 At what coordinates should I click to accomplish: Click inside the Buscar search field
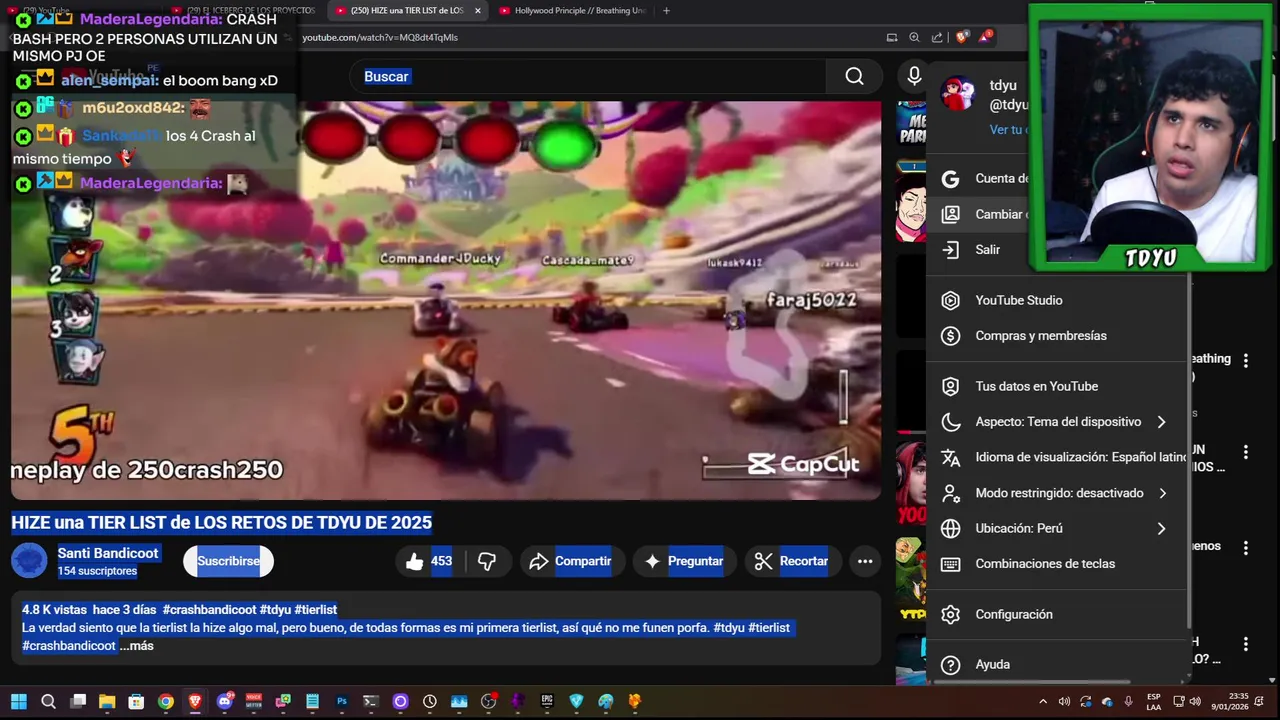[590, 77]
